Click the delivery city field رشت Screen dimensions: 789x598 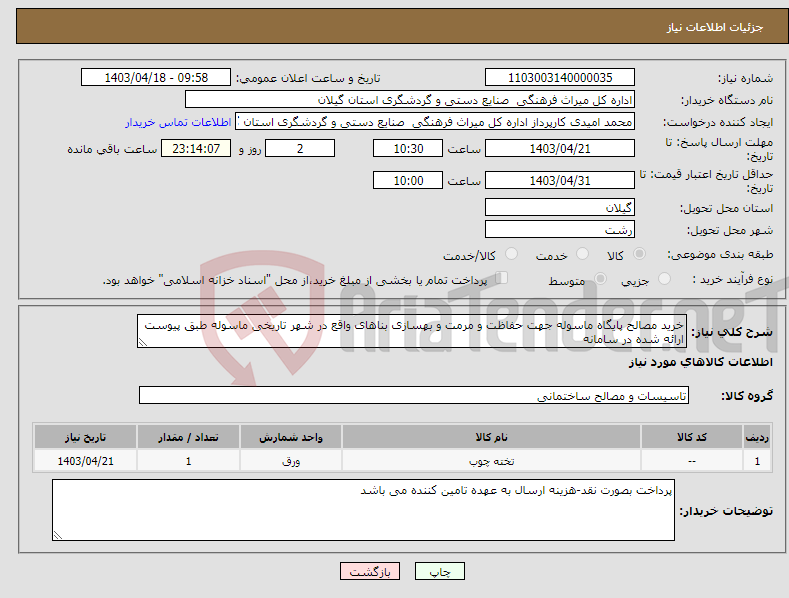coord(560,230)
